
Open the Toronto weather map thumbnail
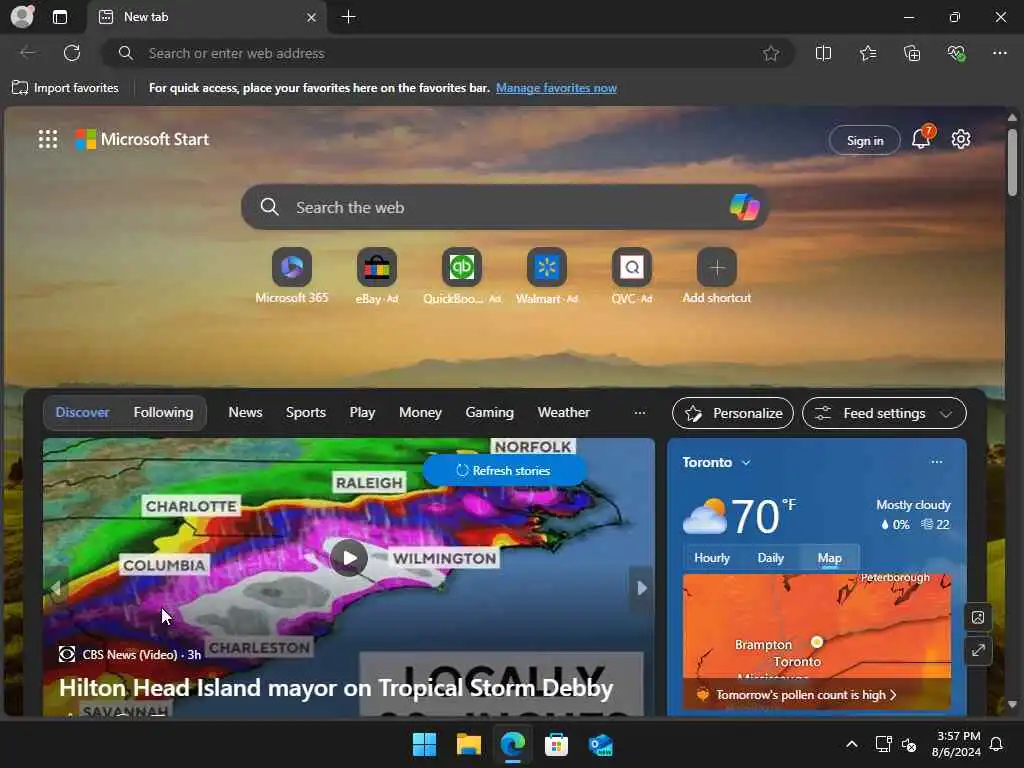(816, 640)
